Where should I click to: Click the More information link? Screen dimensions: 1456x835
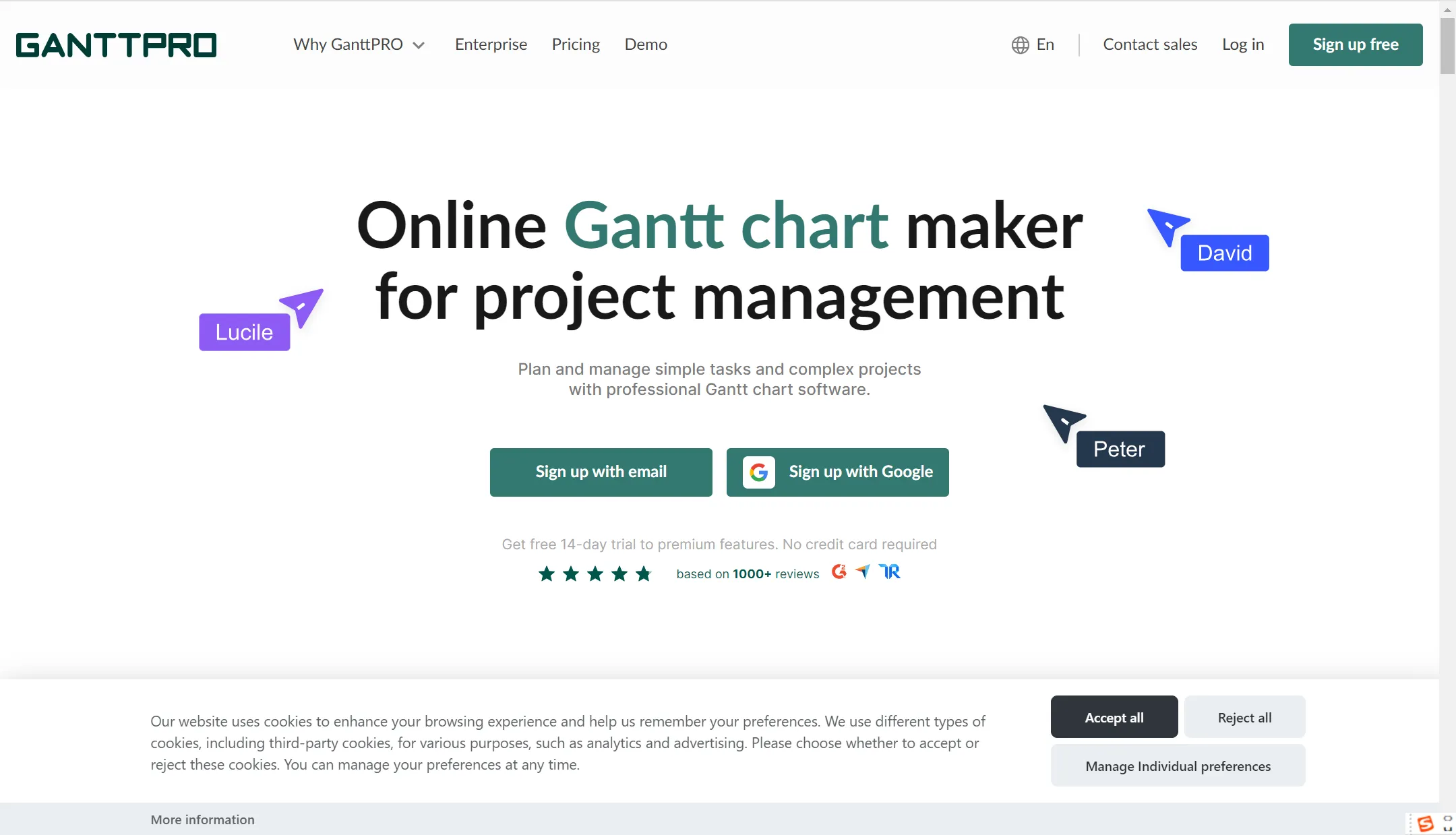[202, 819]
